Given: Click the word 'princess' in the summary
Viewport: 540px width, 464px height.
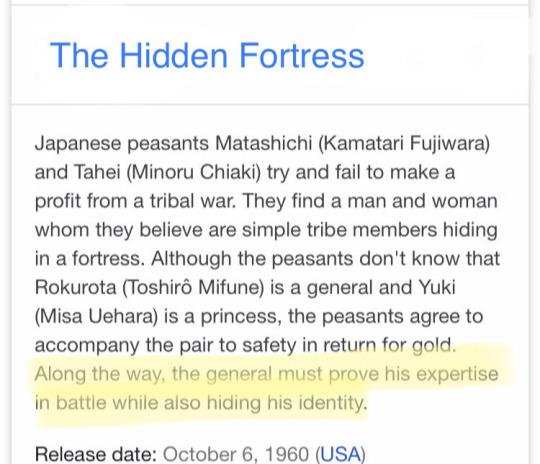Looking at the screenshot, I should (241, 316).
